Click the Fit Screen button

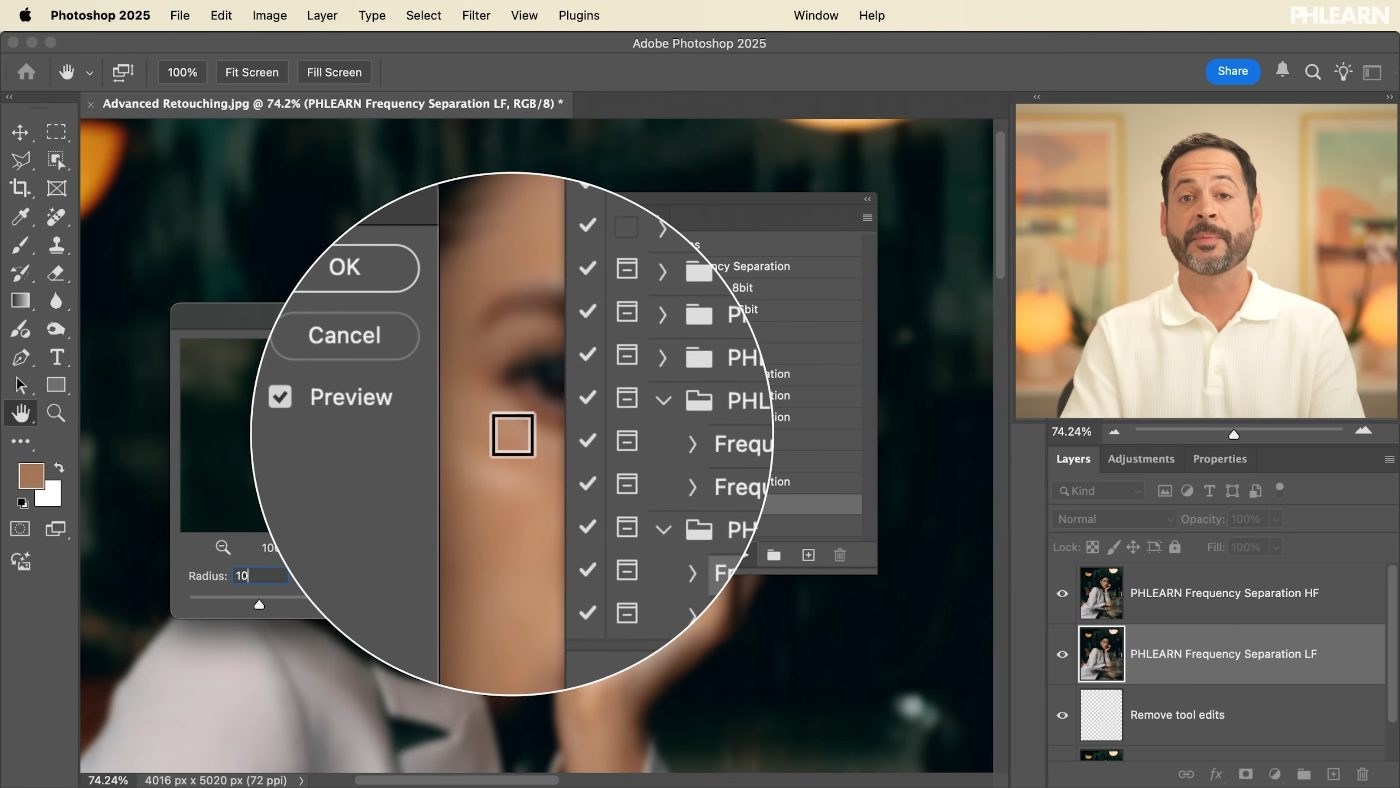(x=252, y=72)
